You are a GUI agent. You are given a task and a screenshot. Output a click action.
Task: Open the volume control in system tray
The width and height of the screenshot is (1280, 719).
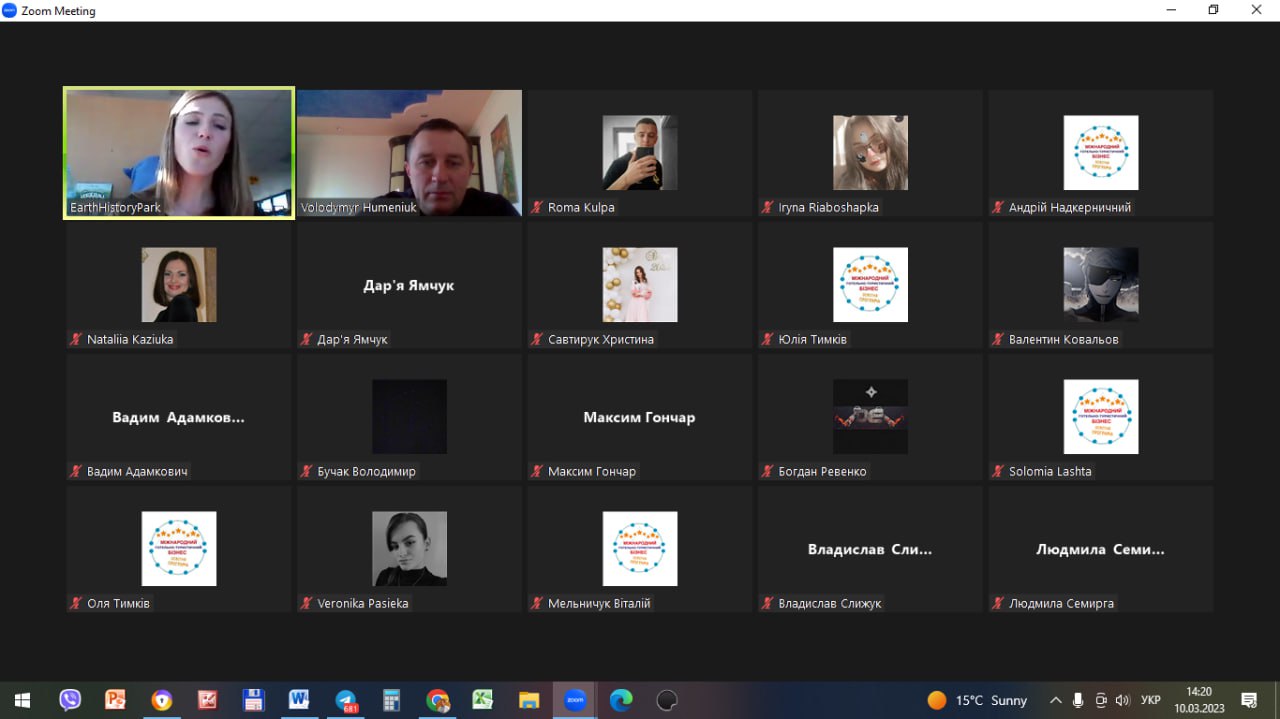pyautogui.click(x=1123, y=700)
